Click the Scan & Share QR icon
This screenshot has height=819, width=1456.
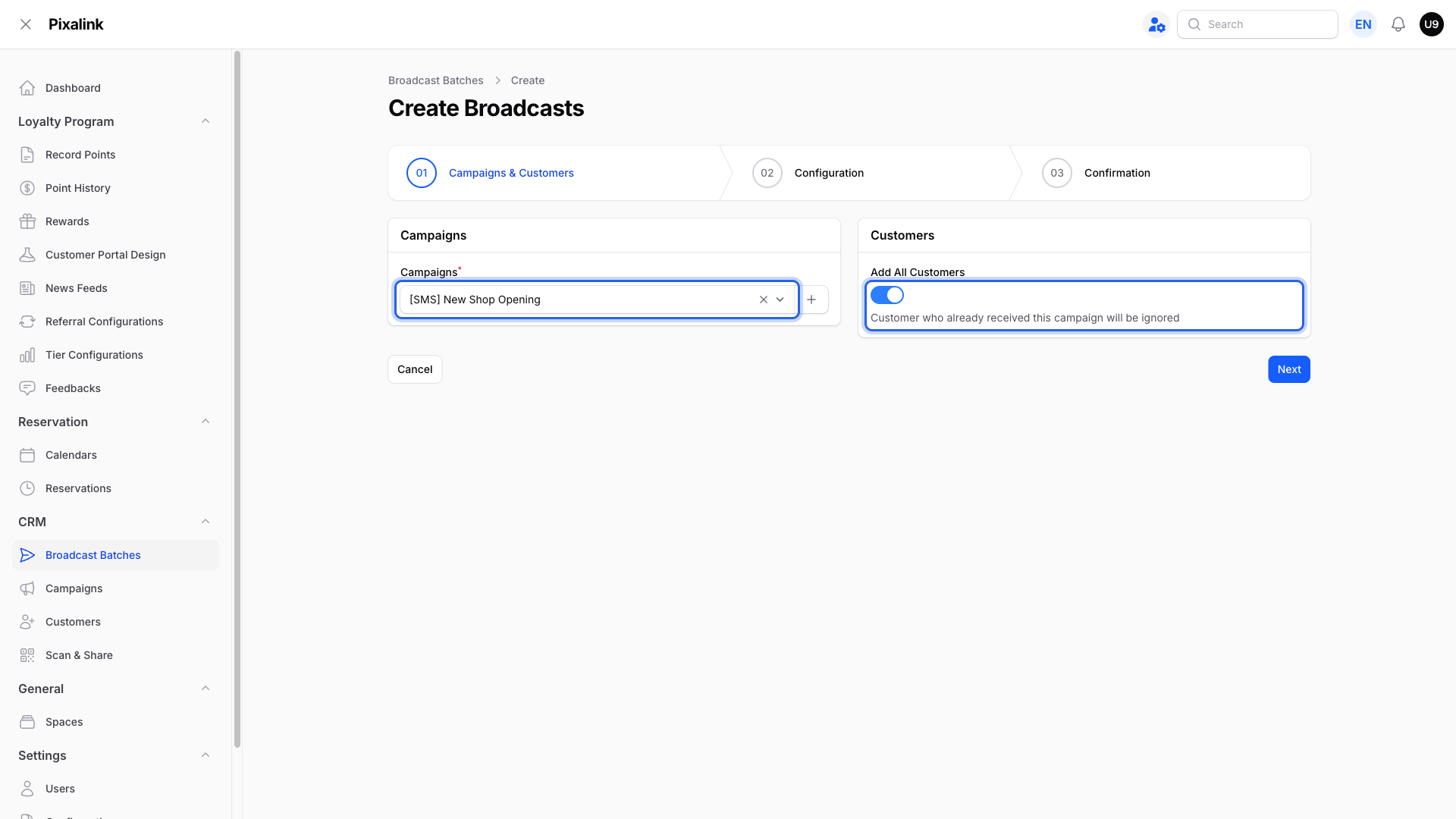27,655
